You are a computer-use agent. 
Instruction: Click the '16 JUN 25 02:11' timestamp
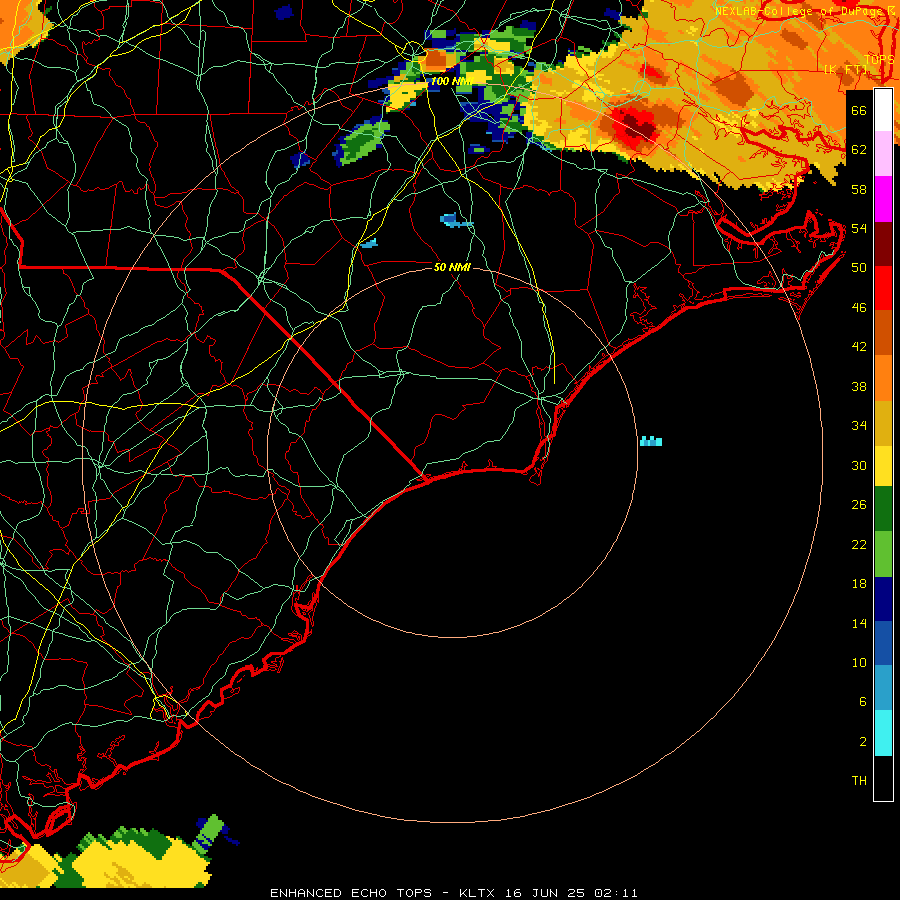click(x=571, y=893)
